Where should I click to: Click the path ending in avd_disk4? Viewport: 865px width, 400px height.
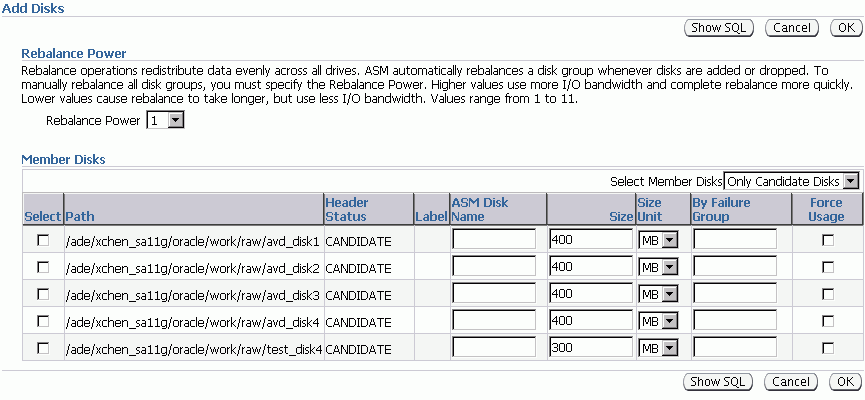(x=193, y=322)
